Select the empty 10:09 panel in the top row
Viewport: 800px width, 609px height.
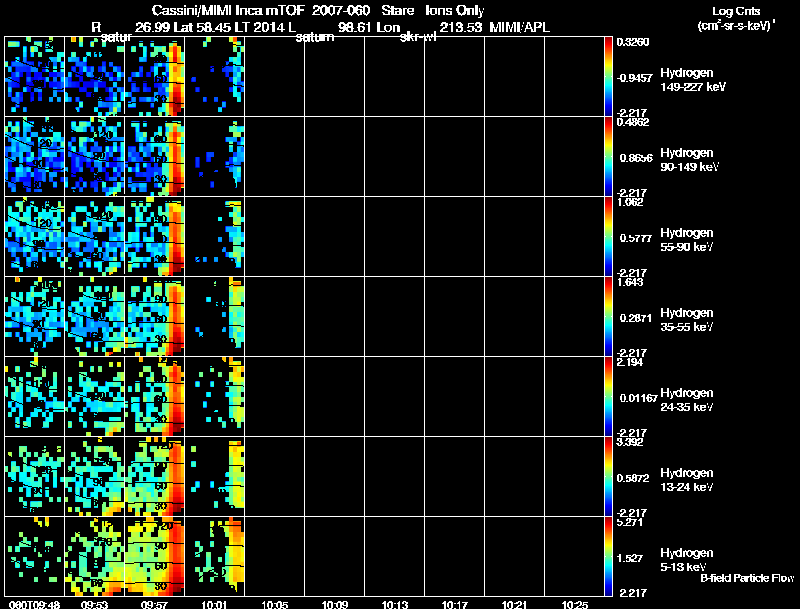tap(334, 75)
